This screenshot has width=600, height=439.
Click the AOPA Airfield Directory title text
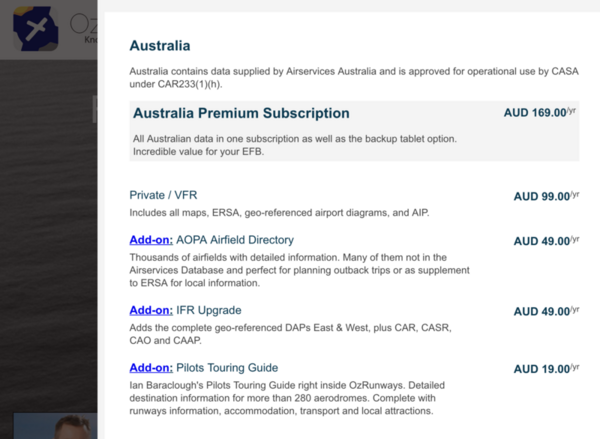point(234,240)
